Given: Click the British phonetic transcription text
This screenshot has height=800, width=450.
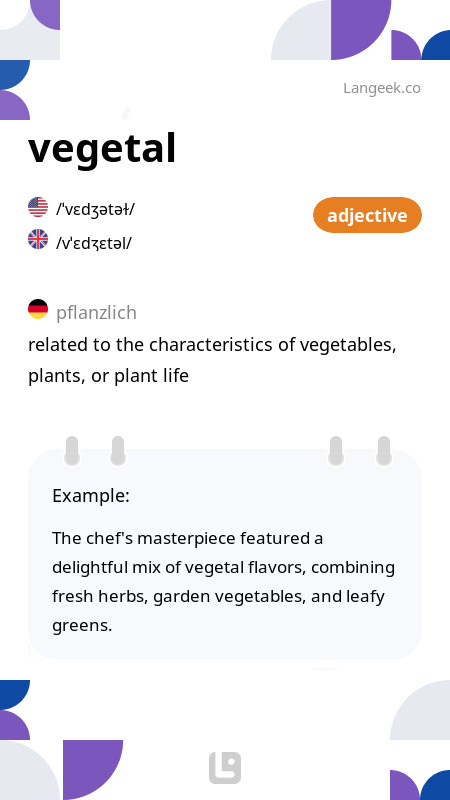Looking at the screenshot, I should tap(93, 243).
